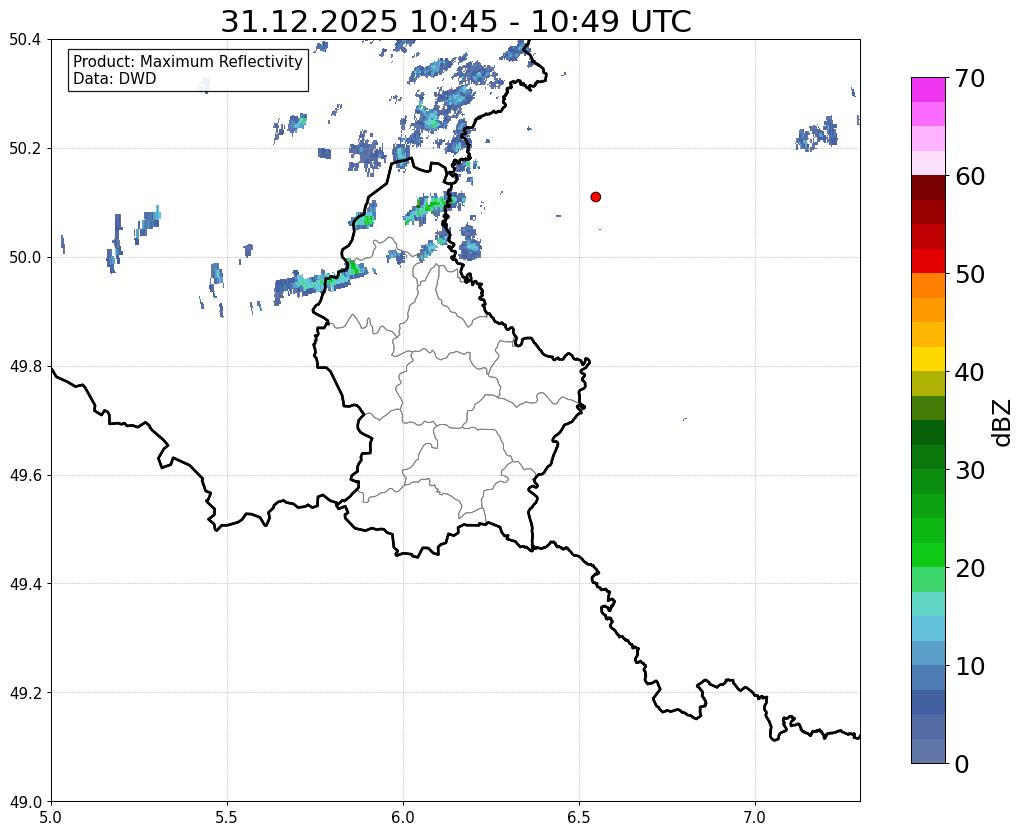Click the light green colorbar swatch at 20 dBZ
This screenshot has height=834, width=1023.
point(928,579)
